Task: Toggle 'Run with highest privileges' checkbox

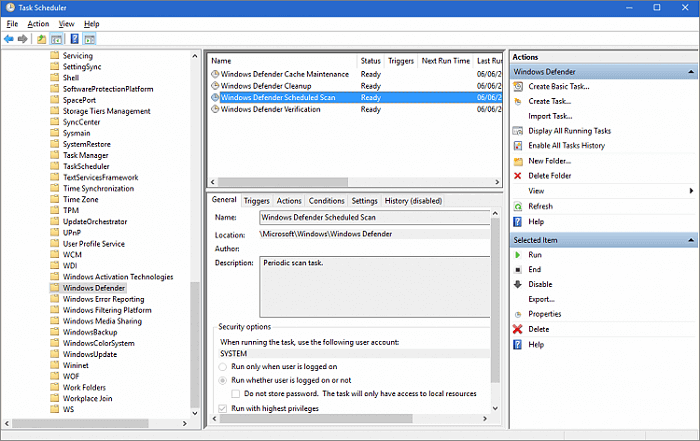Action: click(x=223, y=409)
